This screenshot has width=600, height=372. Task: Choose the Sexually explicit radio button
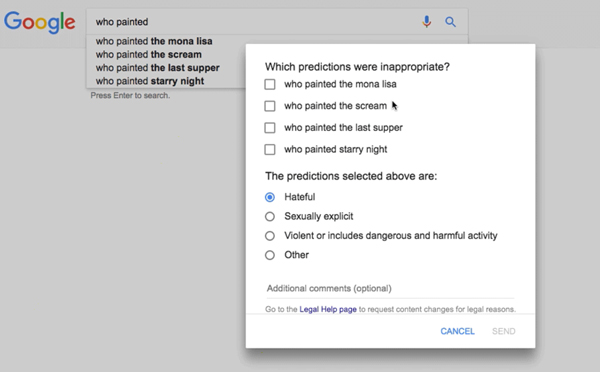pos(270,217)
